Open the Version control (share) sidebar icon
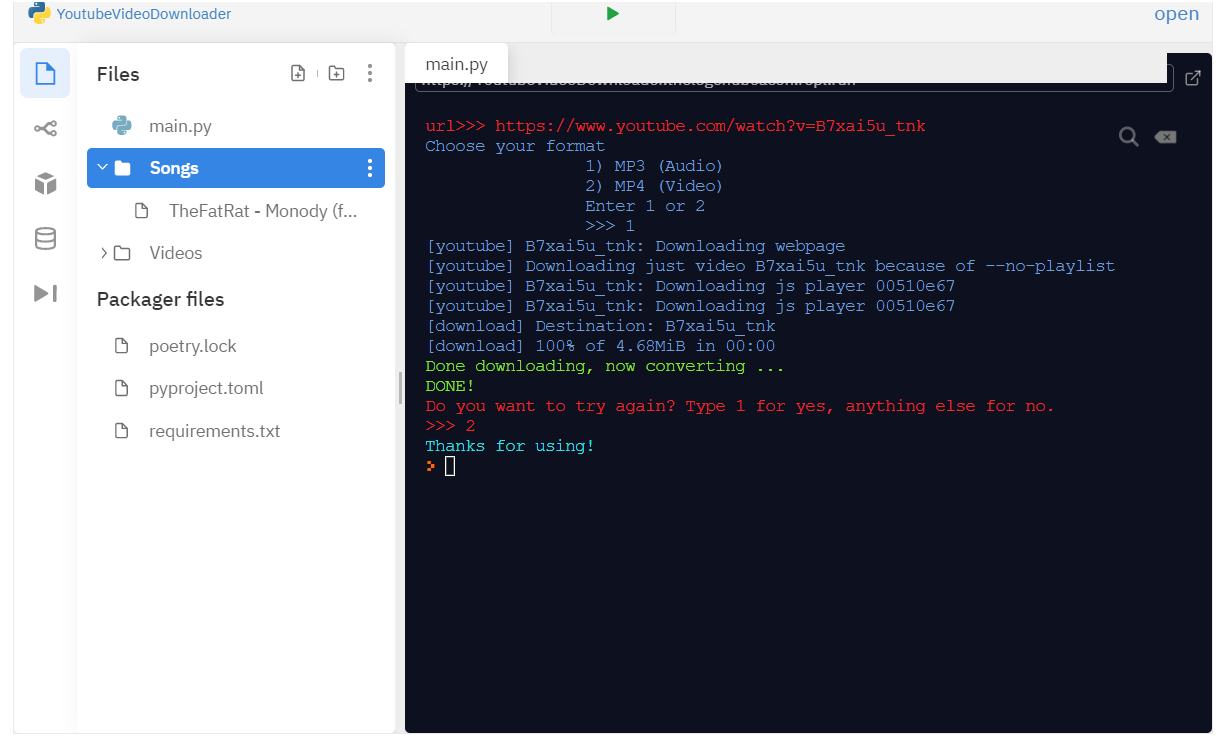The height and width of the screenshot is (740, 1224). [x=45, y=128]
